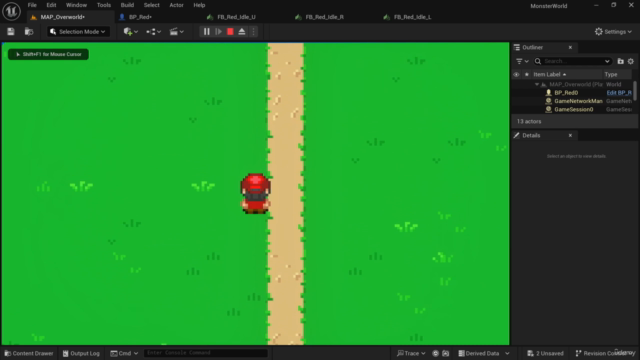The image size is (640, 360).
Task: Open the Outliner filter options dropdown
Action: (x=522, y=61)
